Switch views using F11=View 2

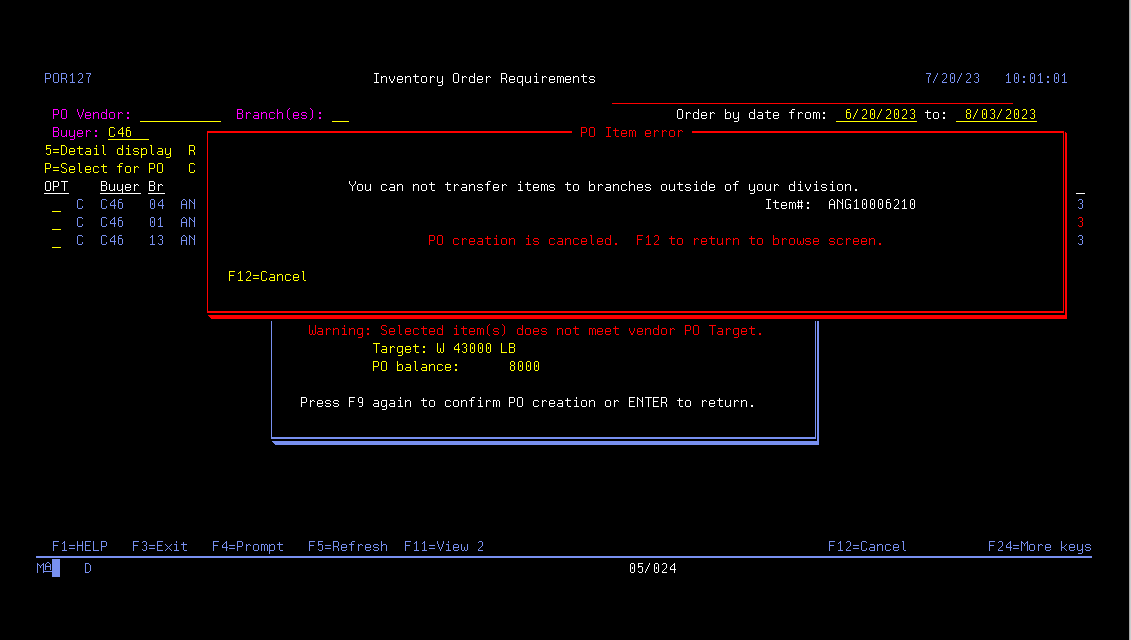point(444,547)
